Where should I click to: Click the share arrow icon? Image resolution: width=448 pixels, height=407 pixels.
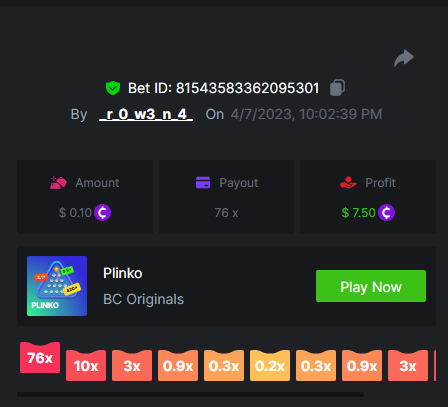(404, 58)
